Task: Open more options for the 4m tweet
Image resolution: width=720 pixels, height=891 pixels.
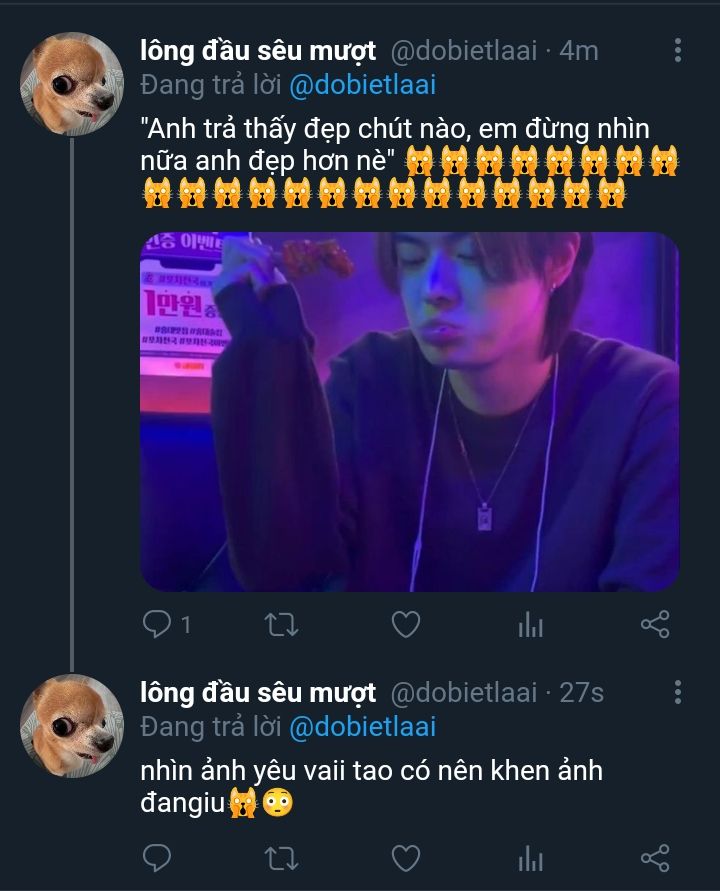Action: [678, 51]
